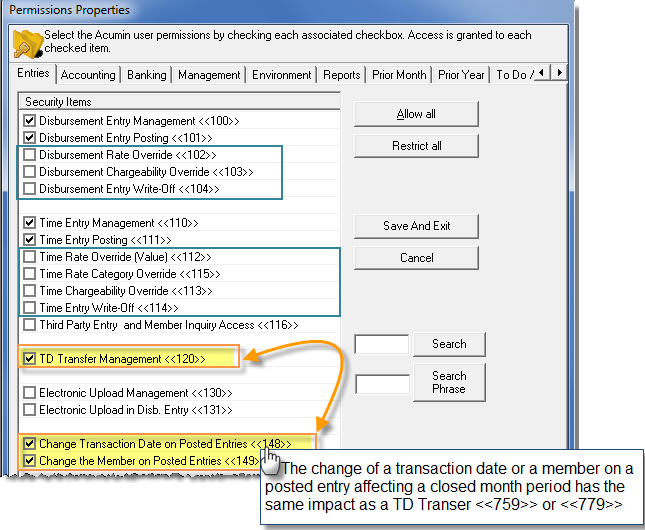645x530 pixels.
Task: Uncheck Time Entry Posting <<111>>
Action: 29,239
